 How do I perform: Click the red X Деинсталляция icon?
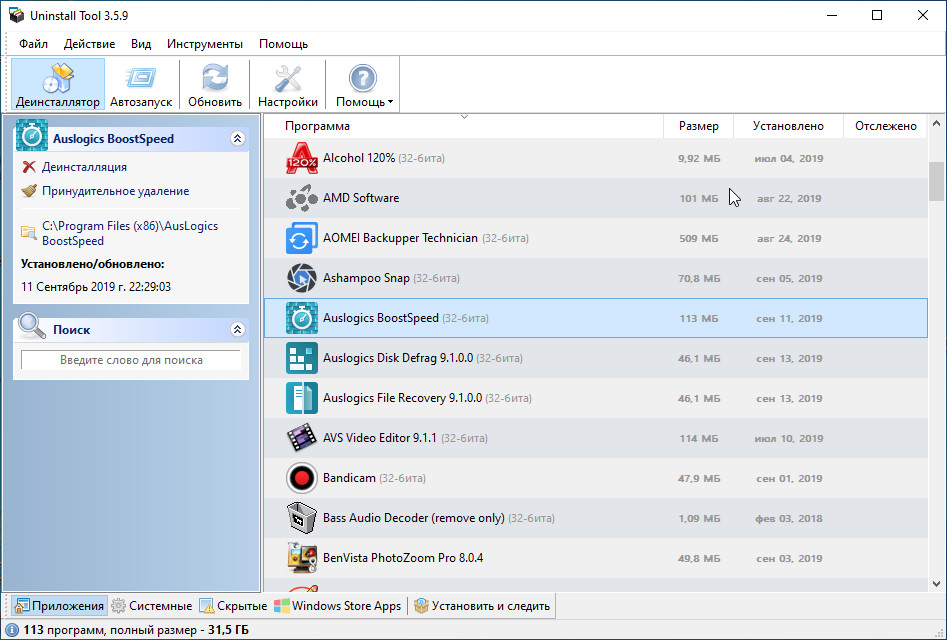28,167
